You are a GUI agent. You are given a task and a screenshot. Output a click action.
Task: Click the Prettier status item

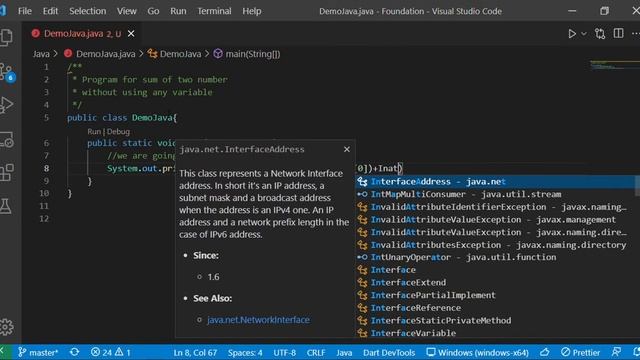coord(580,352)
